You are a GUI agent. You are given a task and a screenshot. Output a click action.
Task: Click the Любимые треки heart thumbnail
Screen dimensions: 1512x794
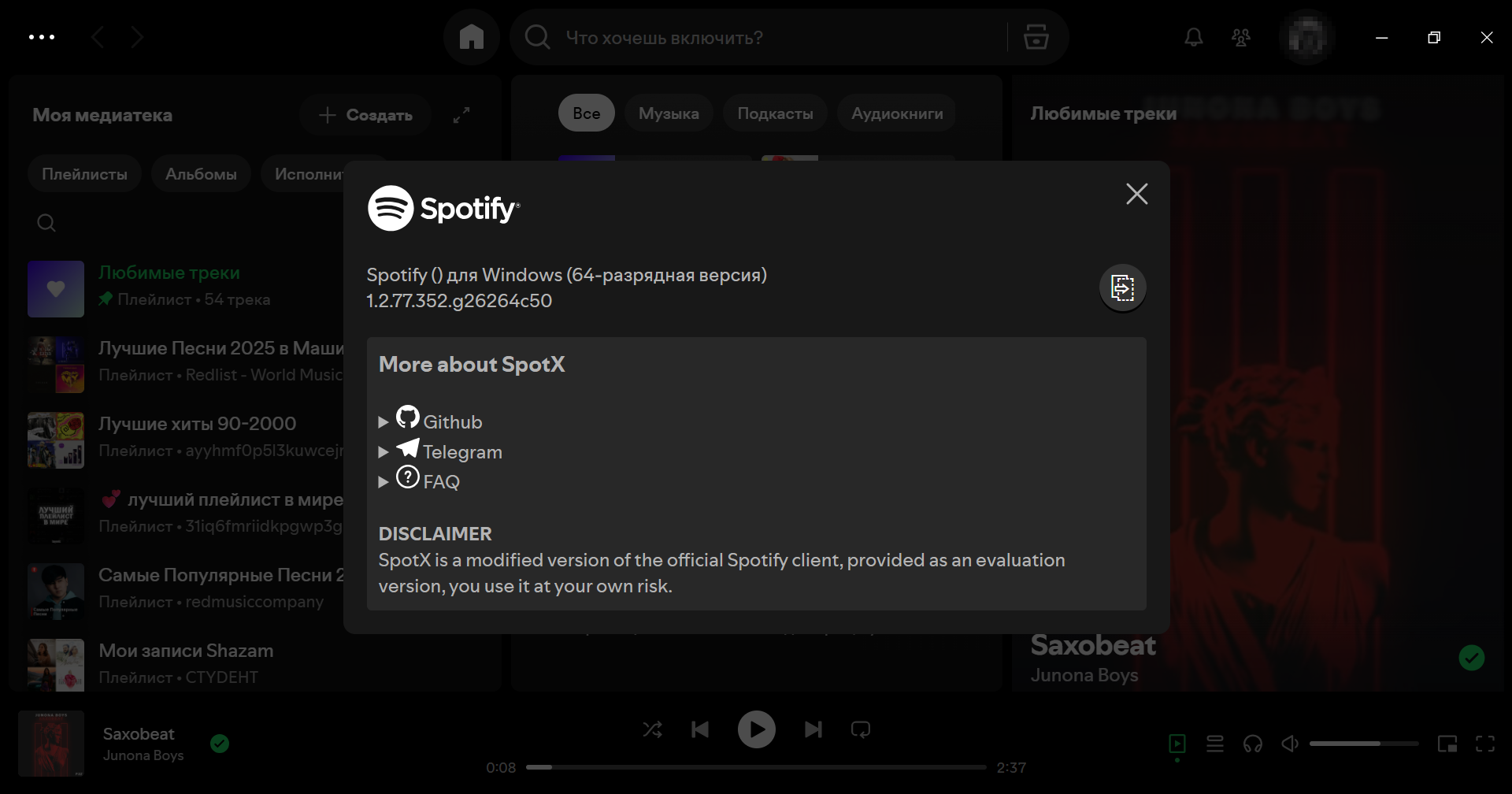(56, 289)
